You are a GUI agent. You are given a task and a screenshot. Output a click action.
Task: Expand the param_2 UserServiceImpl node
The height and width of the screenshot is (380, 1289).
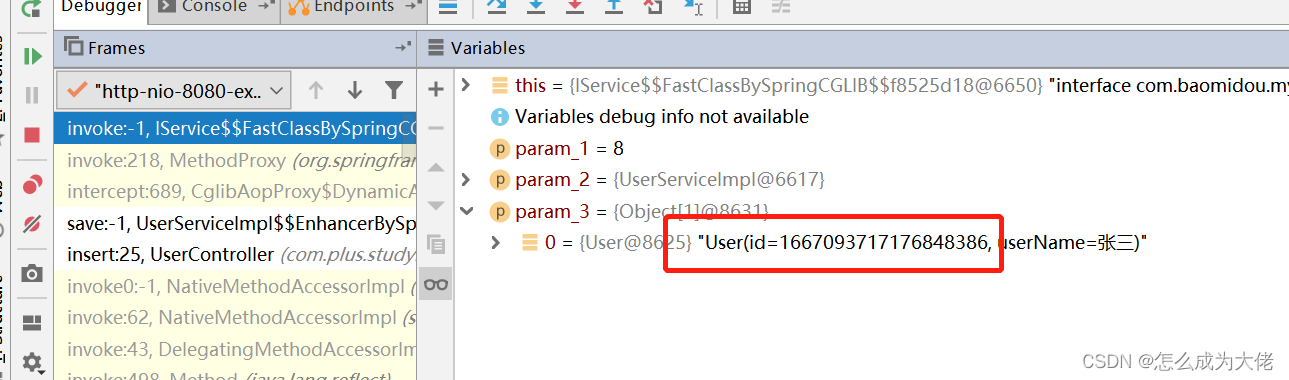coord(466,180)
